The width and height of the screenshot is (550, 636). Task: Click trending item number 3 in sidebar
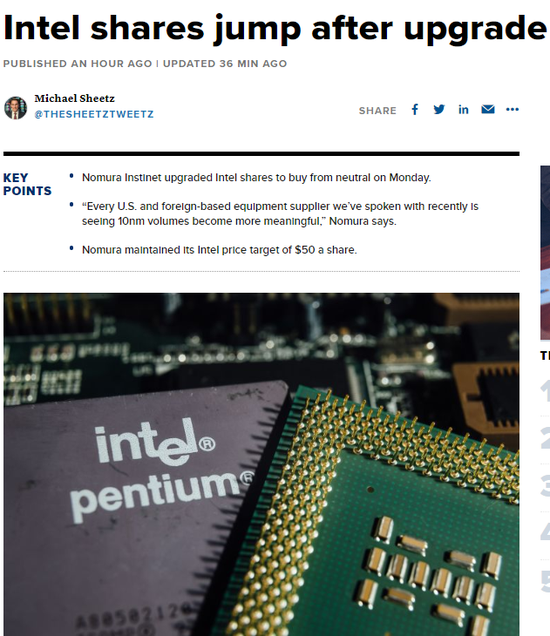(x=545, y=486)
